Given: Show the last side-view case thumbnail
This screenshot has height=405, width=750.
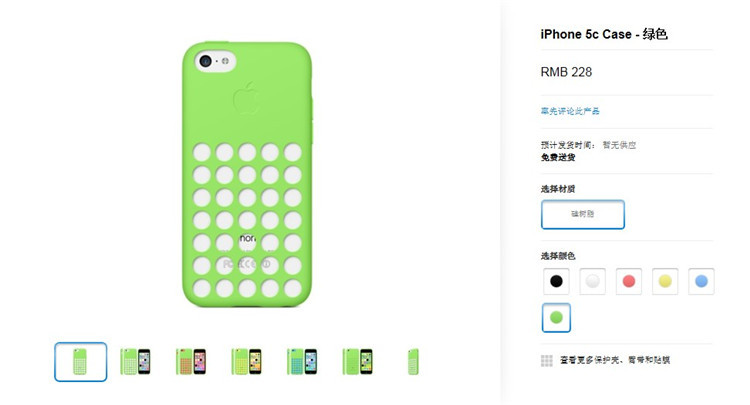Looking at the screenshot, I should [413, 361].
